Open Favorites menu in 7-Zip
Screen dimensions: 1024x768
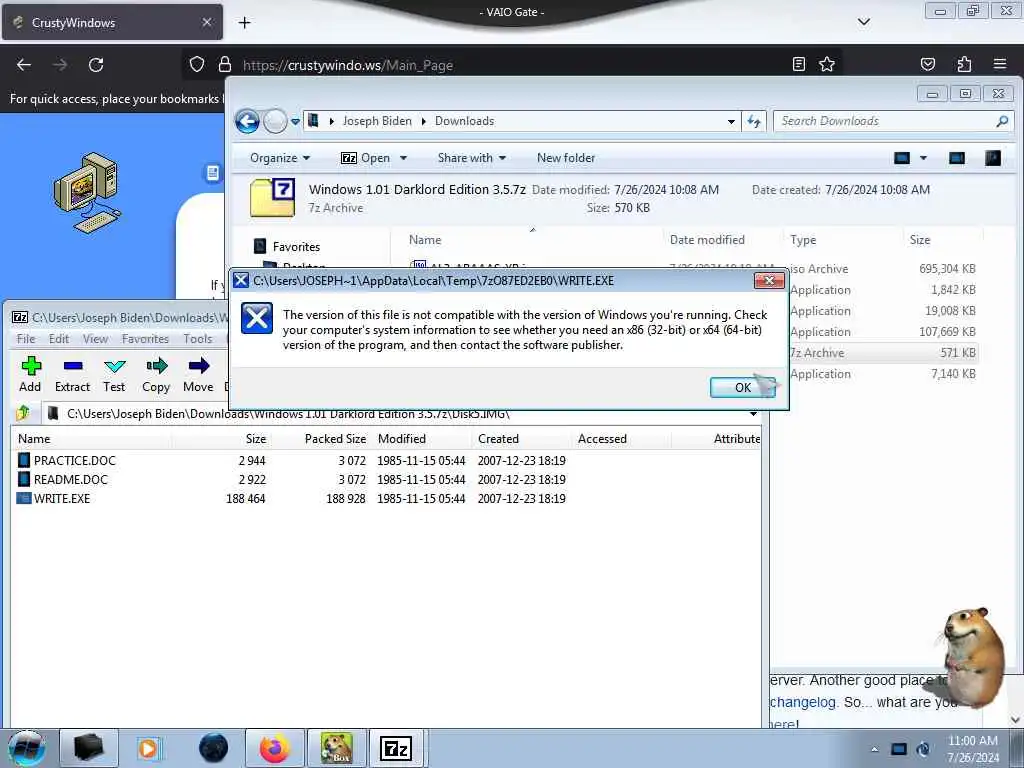coord(145,339)
